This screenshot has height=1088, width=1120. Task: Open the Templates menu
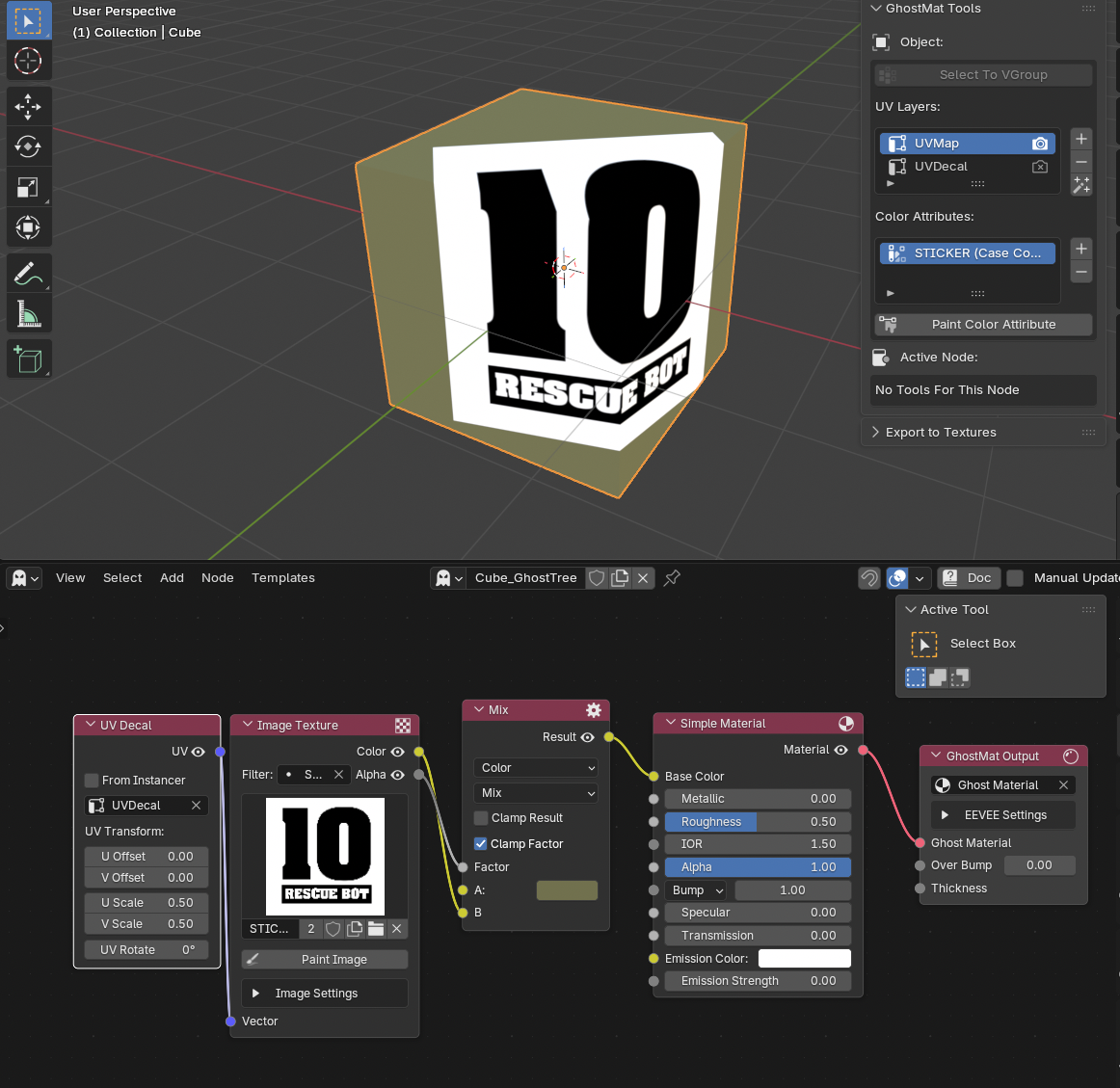coord(283,578)
